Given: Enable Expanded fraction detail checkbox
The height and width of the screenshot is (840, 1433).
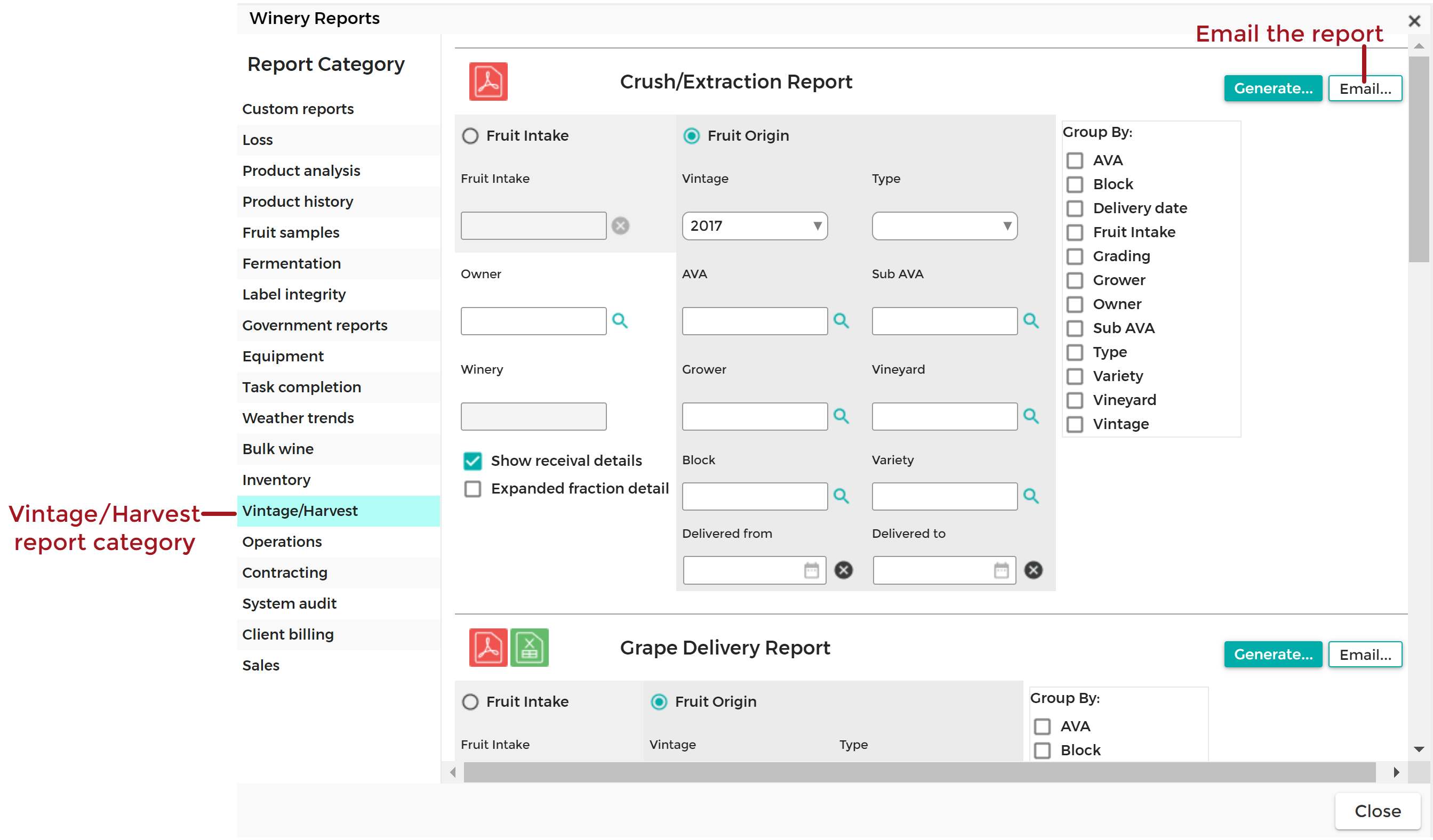Looking at the screenshot, I should 472,489.
